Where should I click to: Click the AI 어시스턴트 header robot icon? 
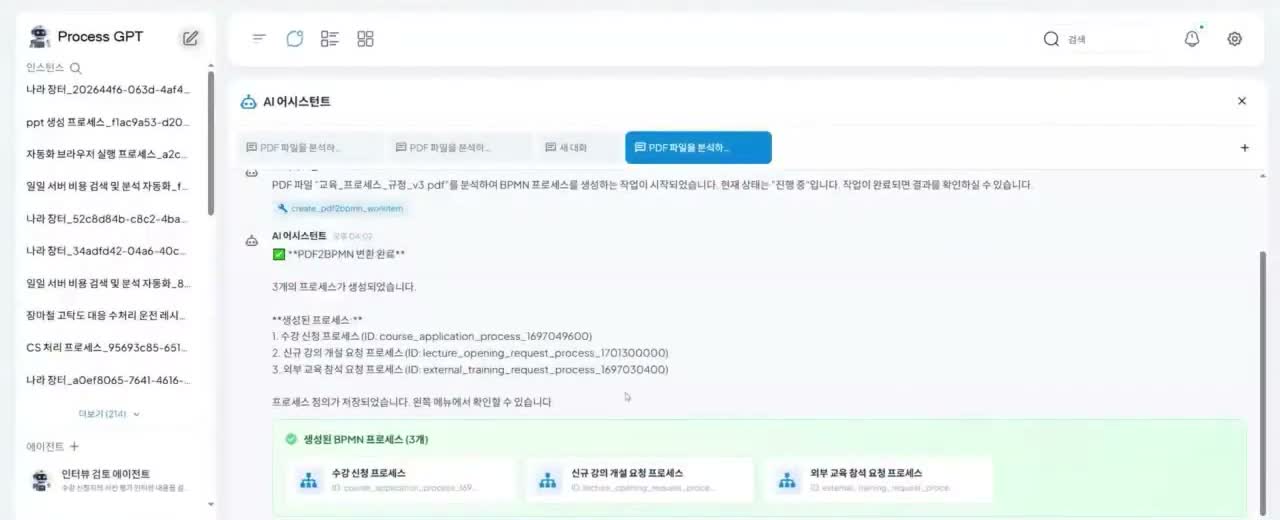(x=248, y=102)
